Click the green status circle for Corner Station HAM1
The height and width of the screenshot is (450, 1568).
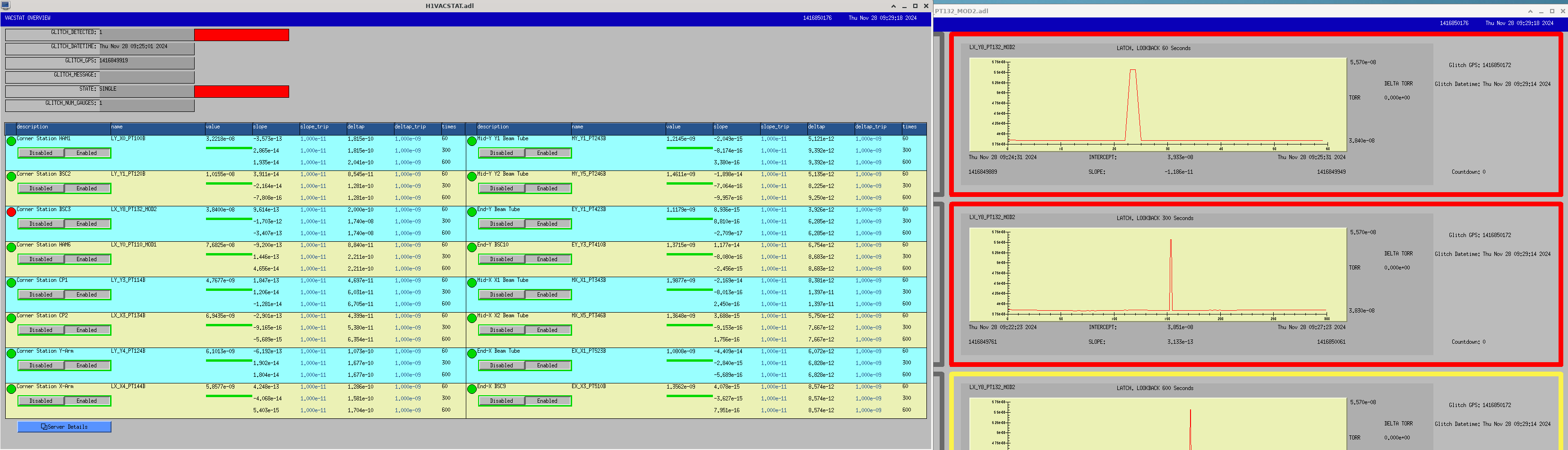pyautogui.click(x=11, y=142)
